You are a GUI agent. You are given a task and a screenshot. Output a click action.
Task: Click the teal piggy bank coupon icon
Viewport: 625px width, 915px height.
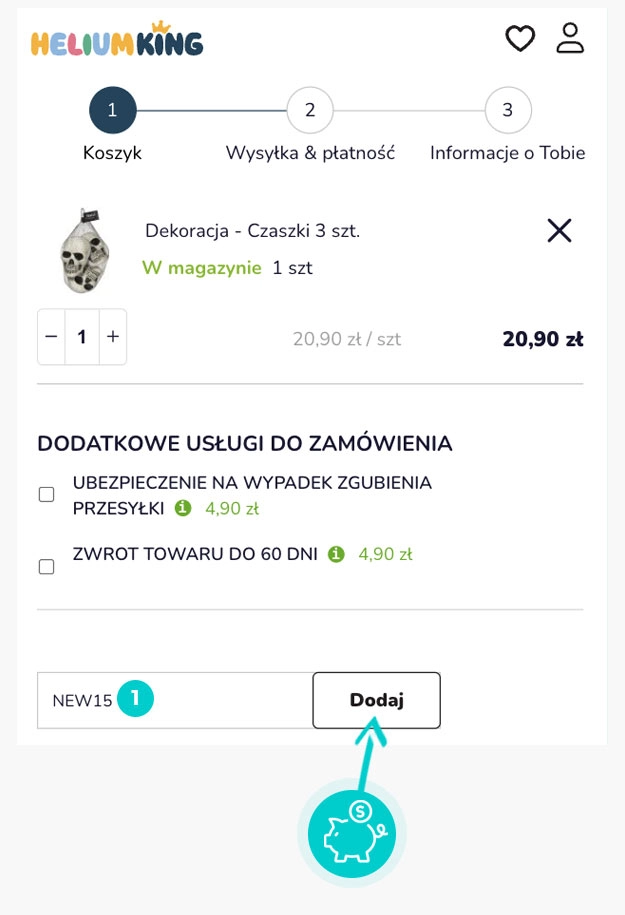point(351,833)
